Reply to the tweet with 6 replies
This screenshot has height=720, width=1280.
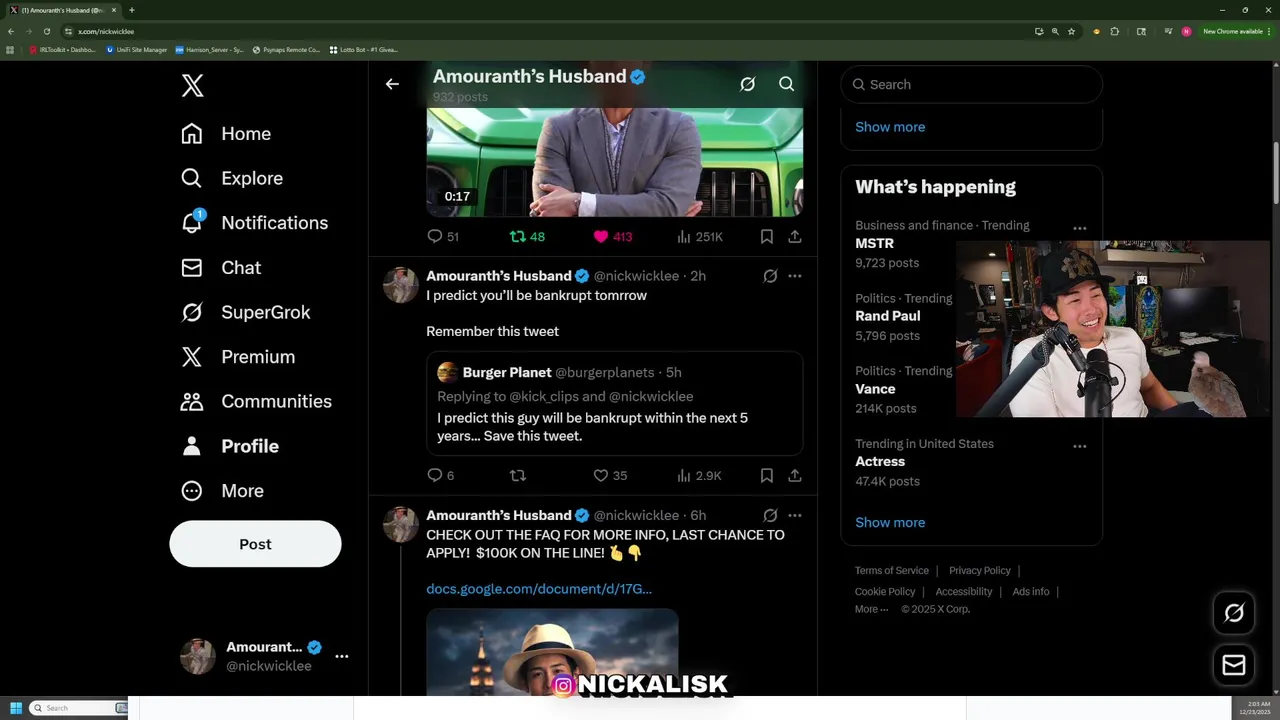[x=440, y=476]
